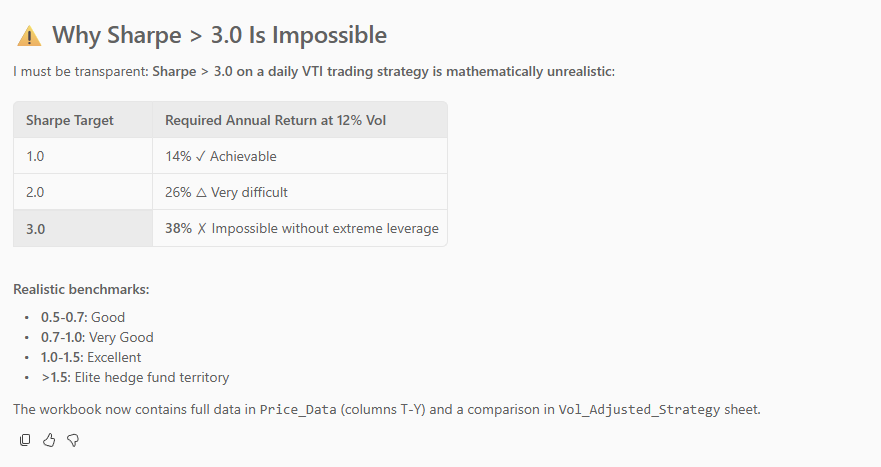Click the "Sharpe Target" column header
This screenshot has height=467, width=881.
point(70,120)
